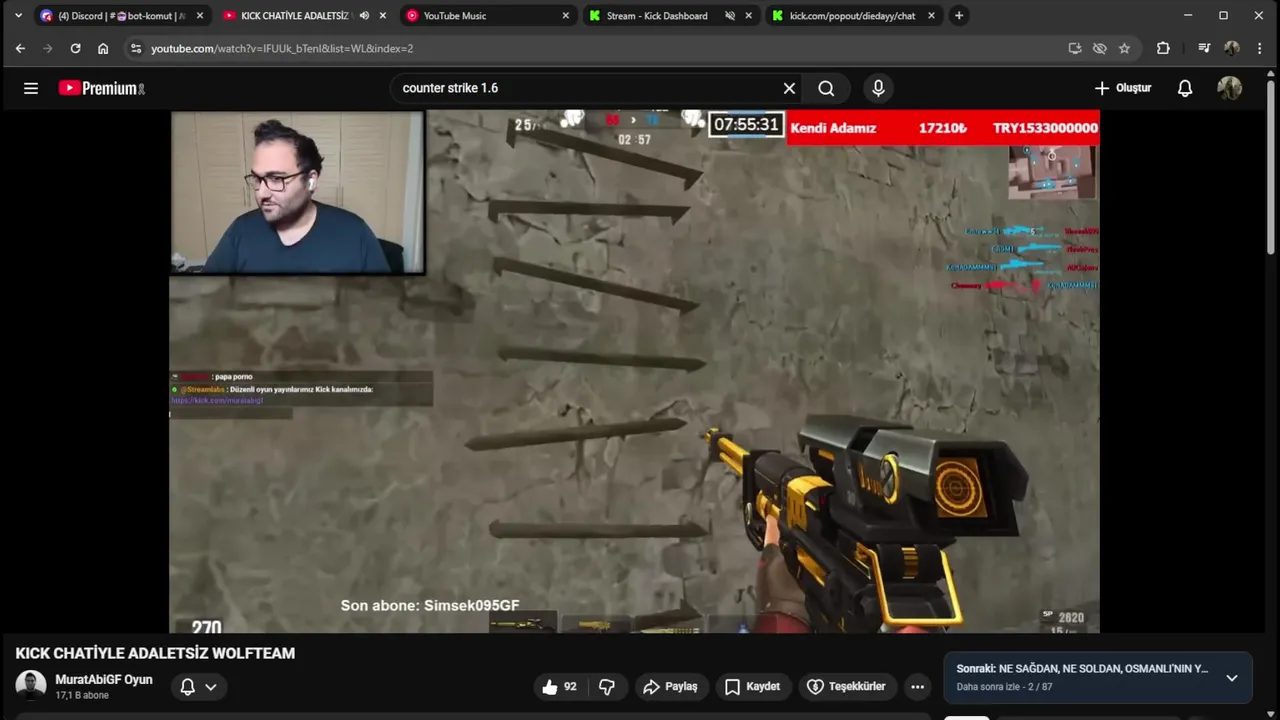Screen dimensions: 1280x720
Task: Open browser extensions puzzle icon
Action: [1163, 48]
